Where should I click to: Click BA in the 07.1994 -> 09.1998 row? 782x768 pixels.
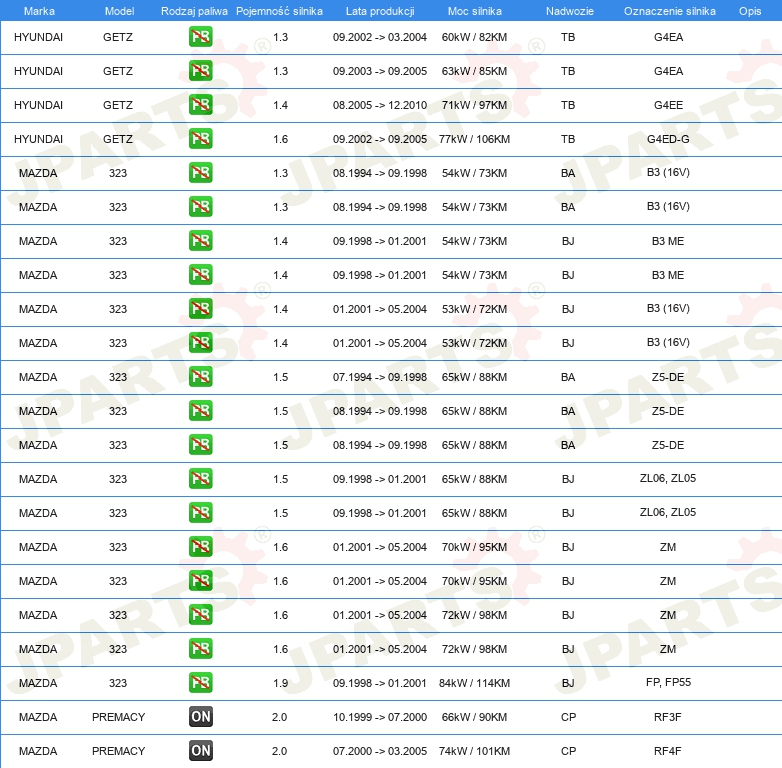(x=568, y=378)
